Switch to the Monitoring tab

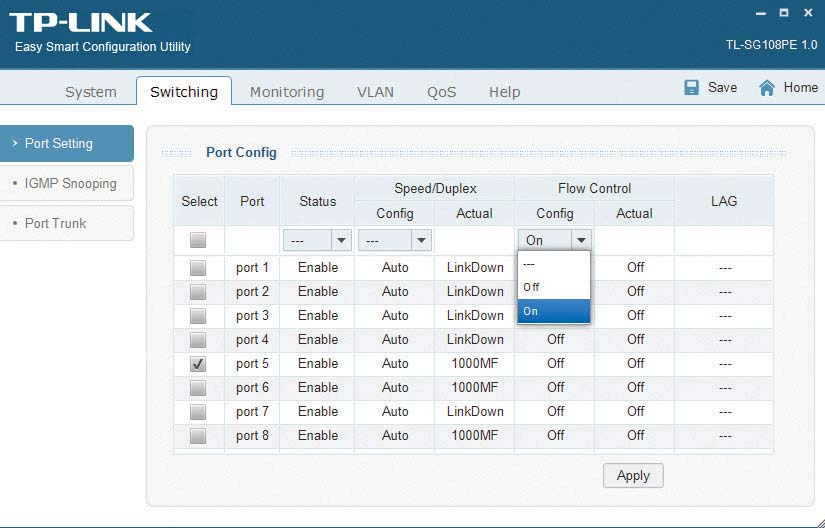pyautogui.click(x=287, y=92)
